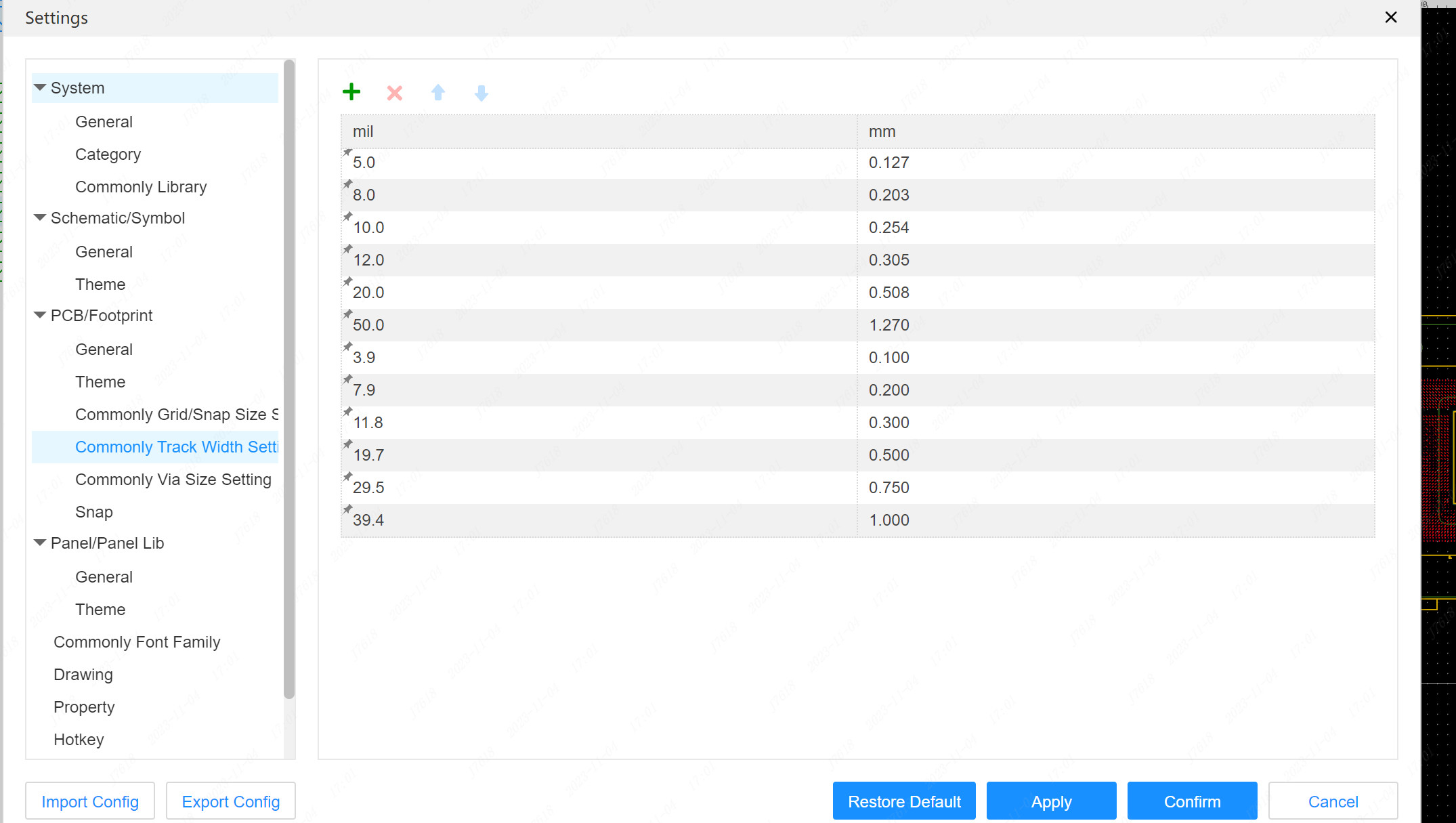The width and height of the screenshot is (1456, 823).
Task: Open Commonly Library settings
Action: coord(141,187)
